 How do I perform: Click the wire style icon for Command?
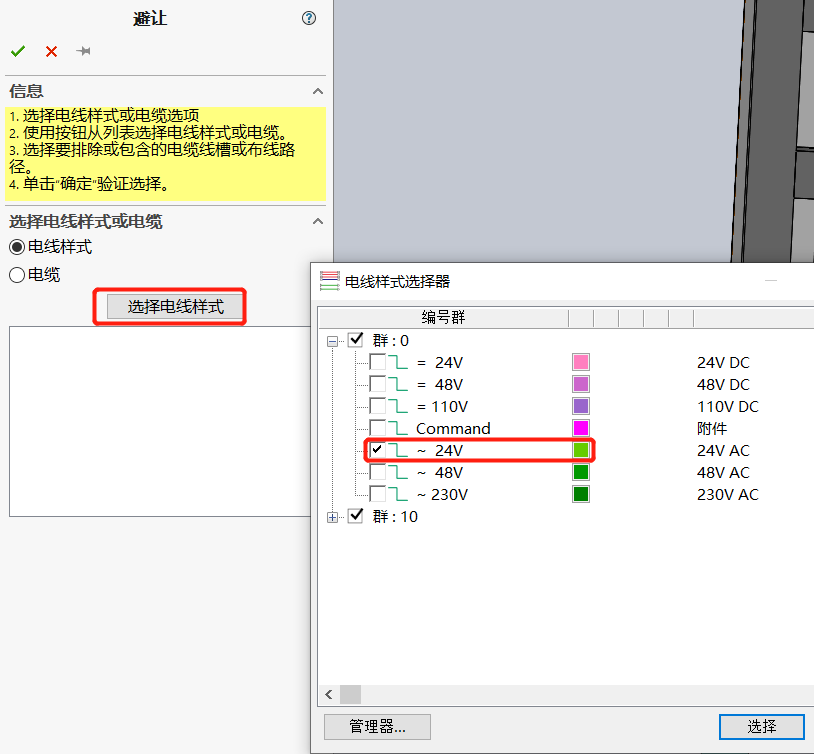(x=398, y=428)
